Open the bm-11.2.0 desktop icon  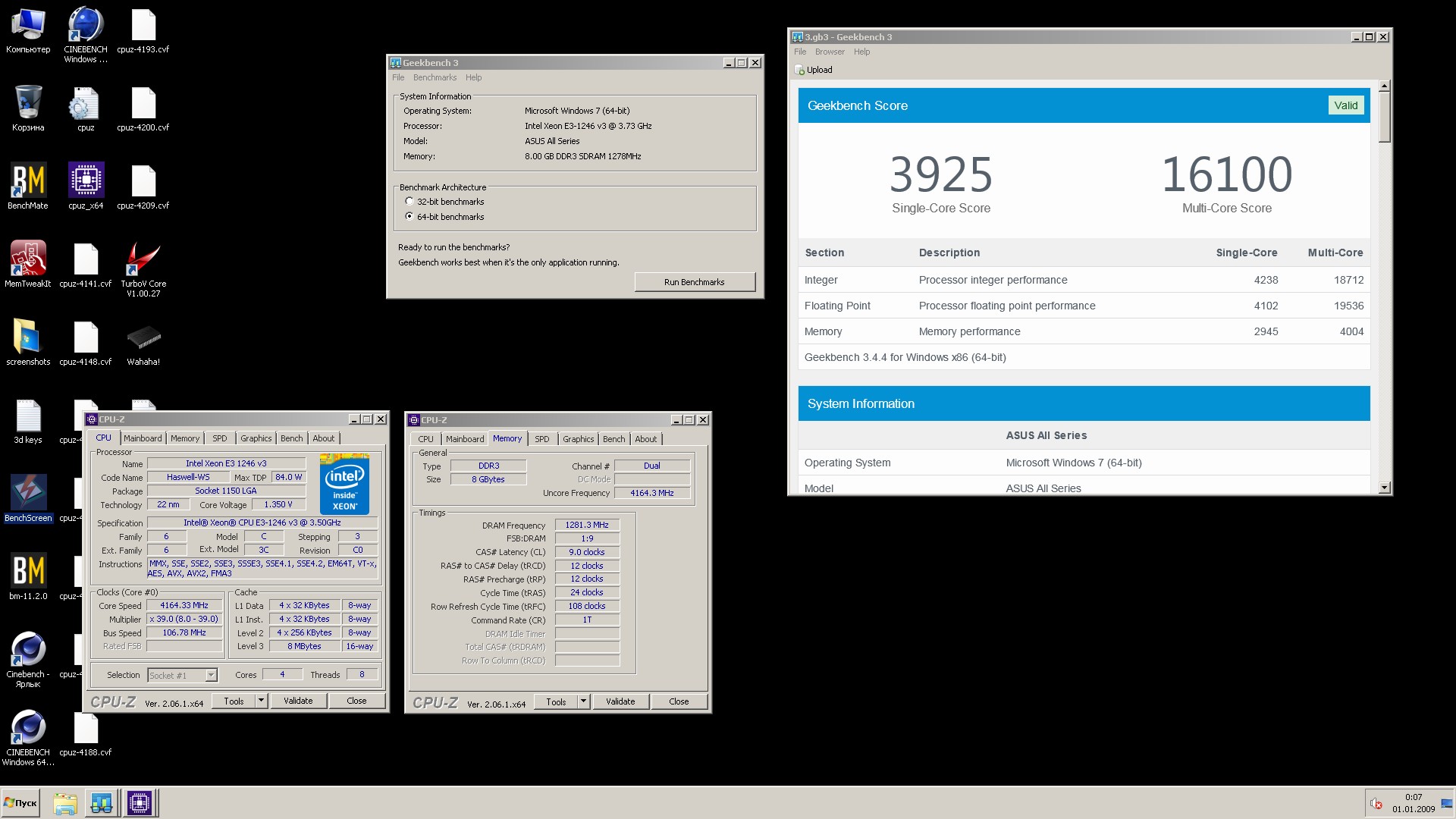click(28, 577)
